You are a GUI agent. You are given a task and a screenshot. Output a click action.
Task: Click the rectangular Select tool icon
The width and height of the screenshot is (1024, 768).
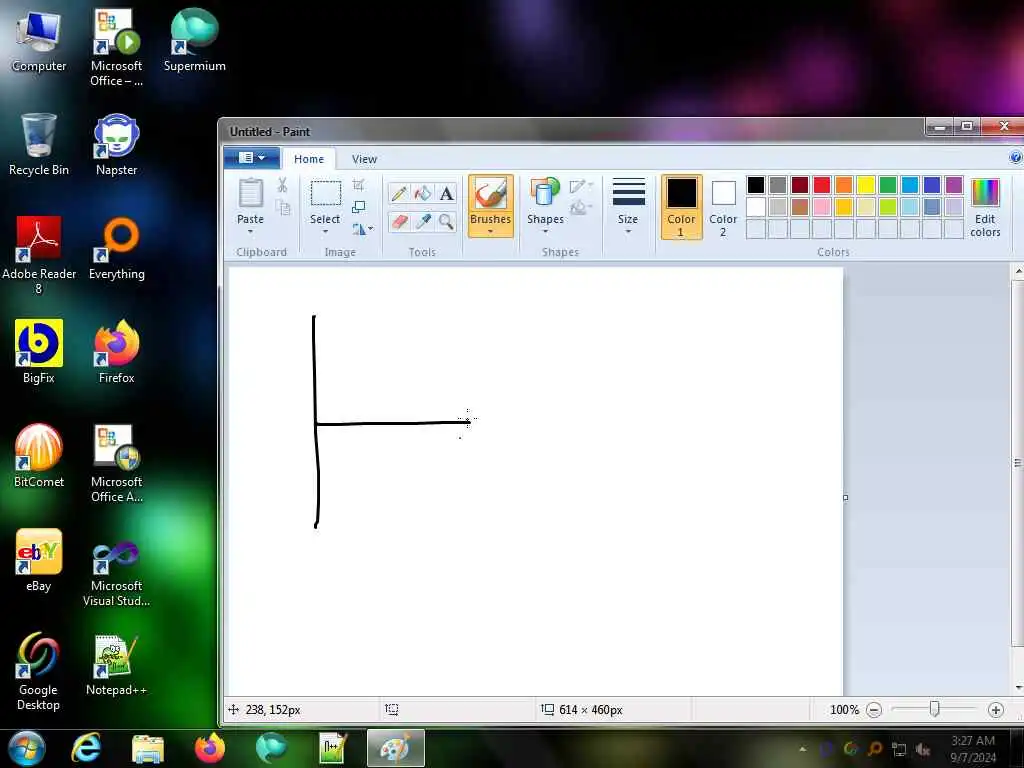click(x=325, y=194)
